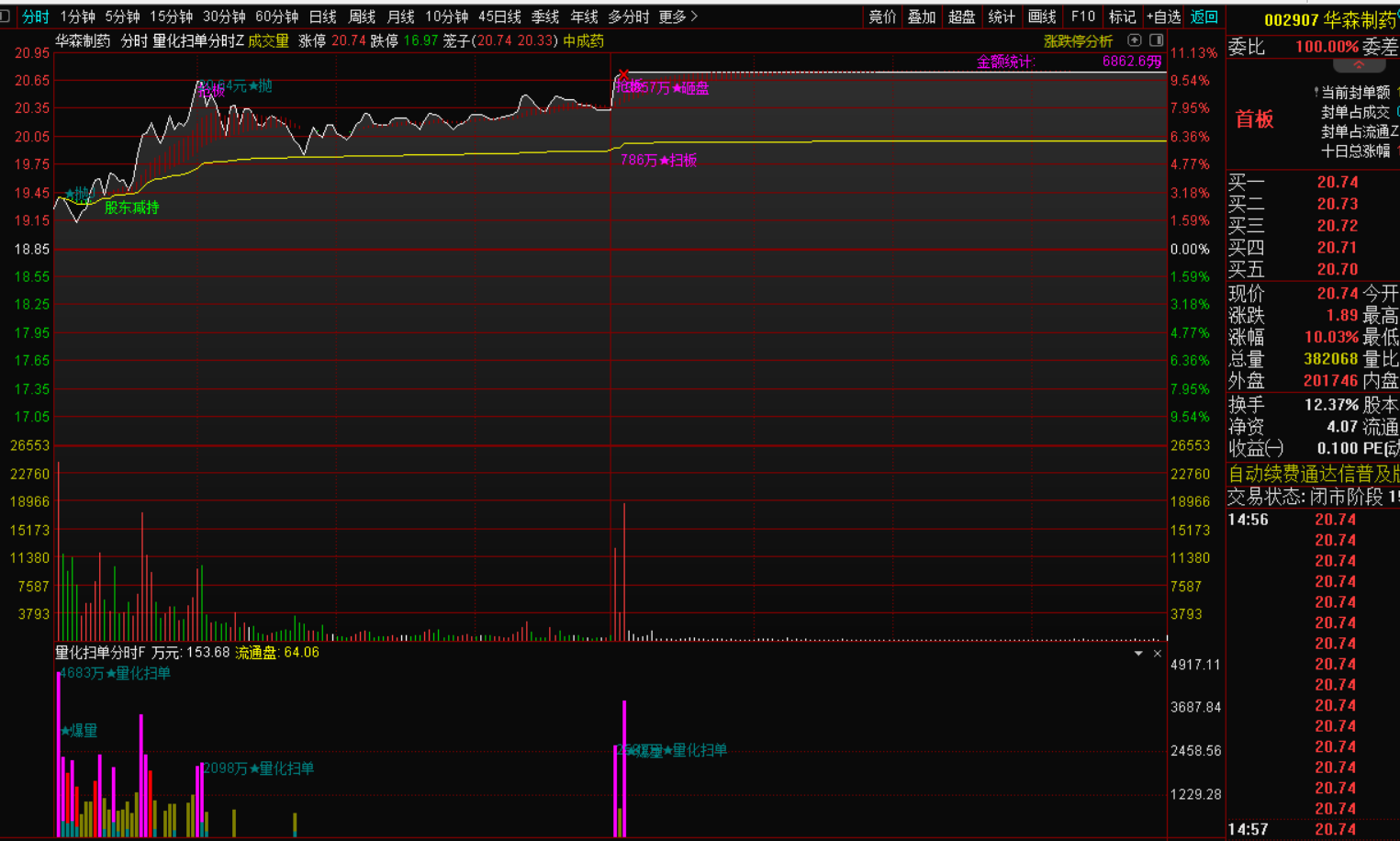Collapse the panel with red double-chevron
The height and width of the screenshot is (841, 1400).
pyautogui.click(x=1359, y=65)
